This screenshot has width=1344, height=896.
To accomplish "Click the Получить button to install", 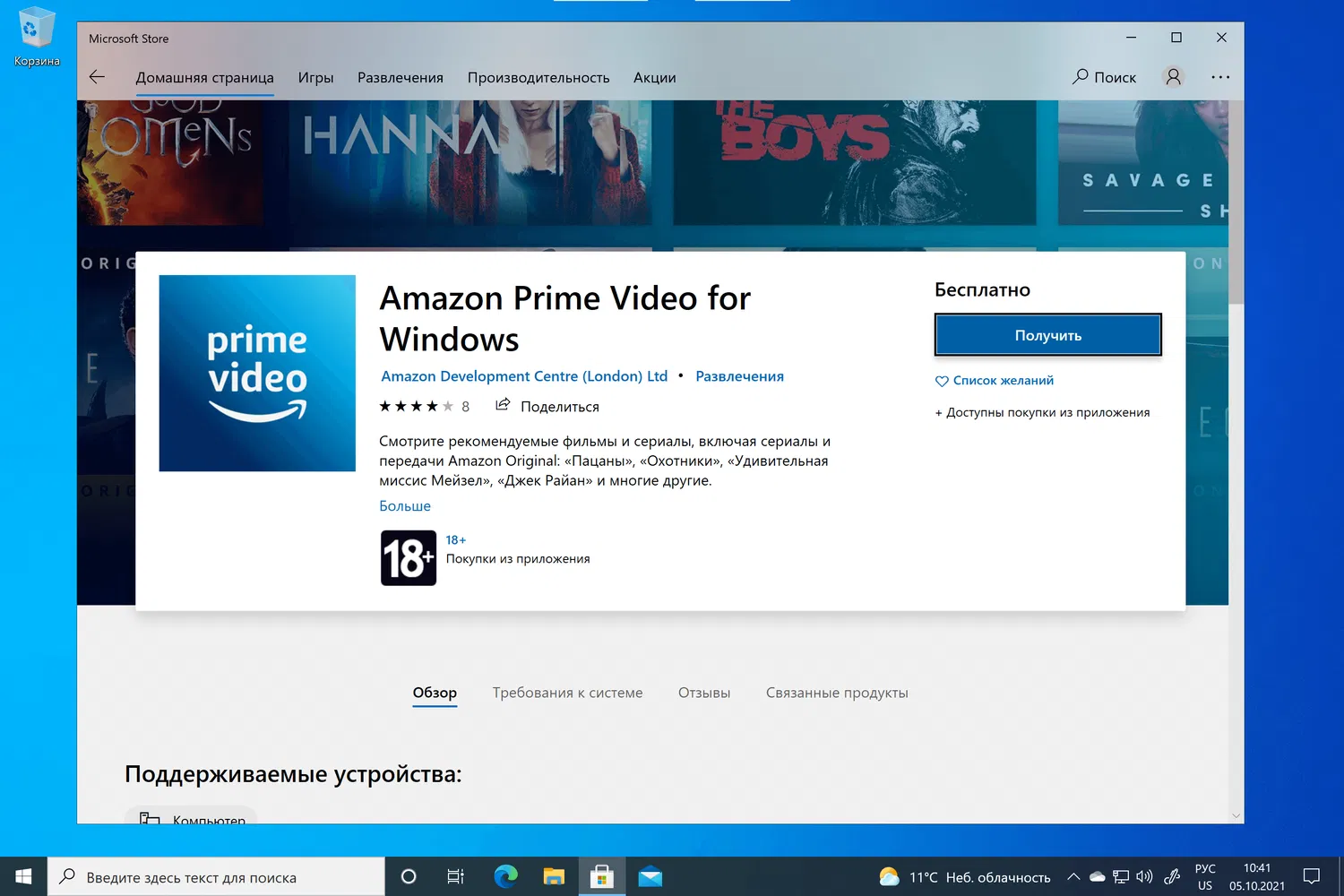I will click(x=1048, y=335).
